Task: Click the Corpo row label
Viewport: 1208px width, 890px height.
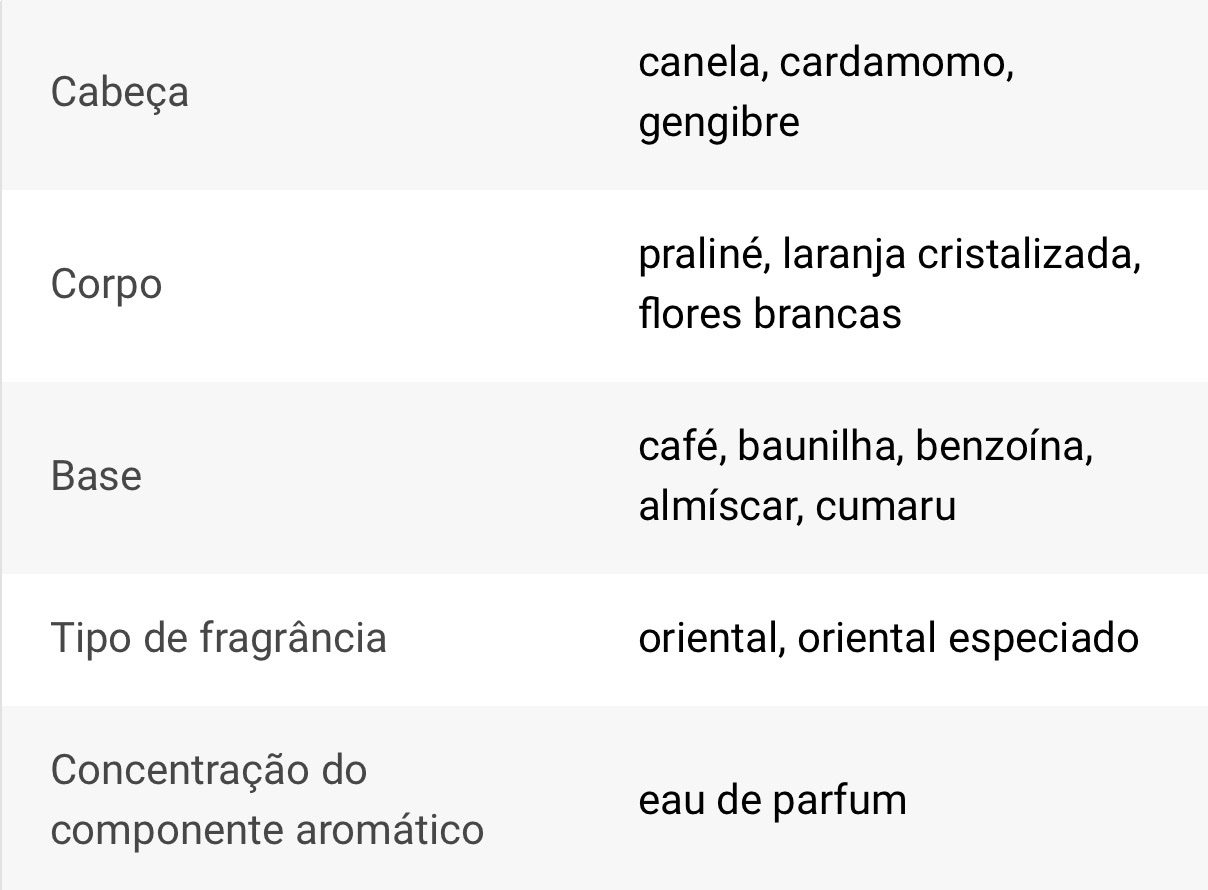Action: (106, 285)
